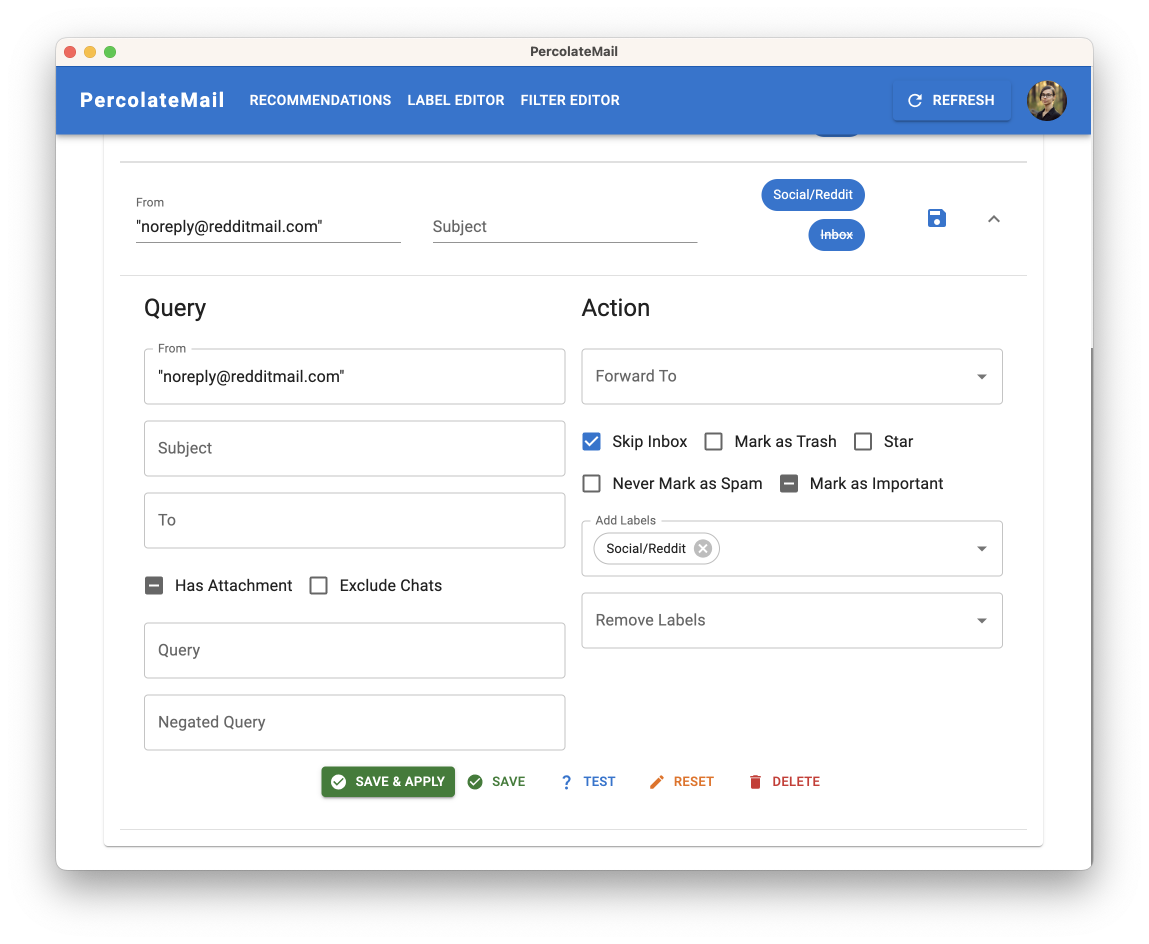Check the Star checkbox
1149x944 pixels.
click(x=863, y=441)
